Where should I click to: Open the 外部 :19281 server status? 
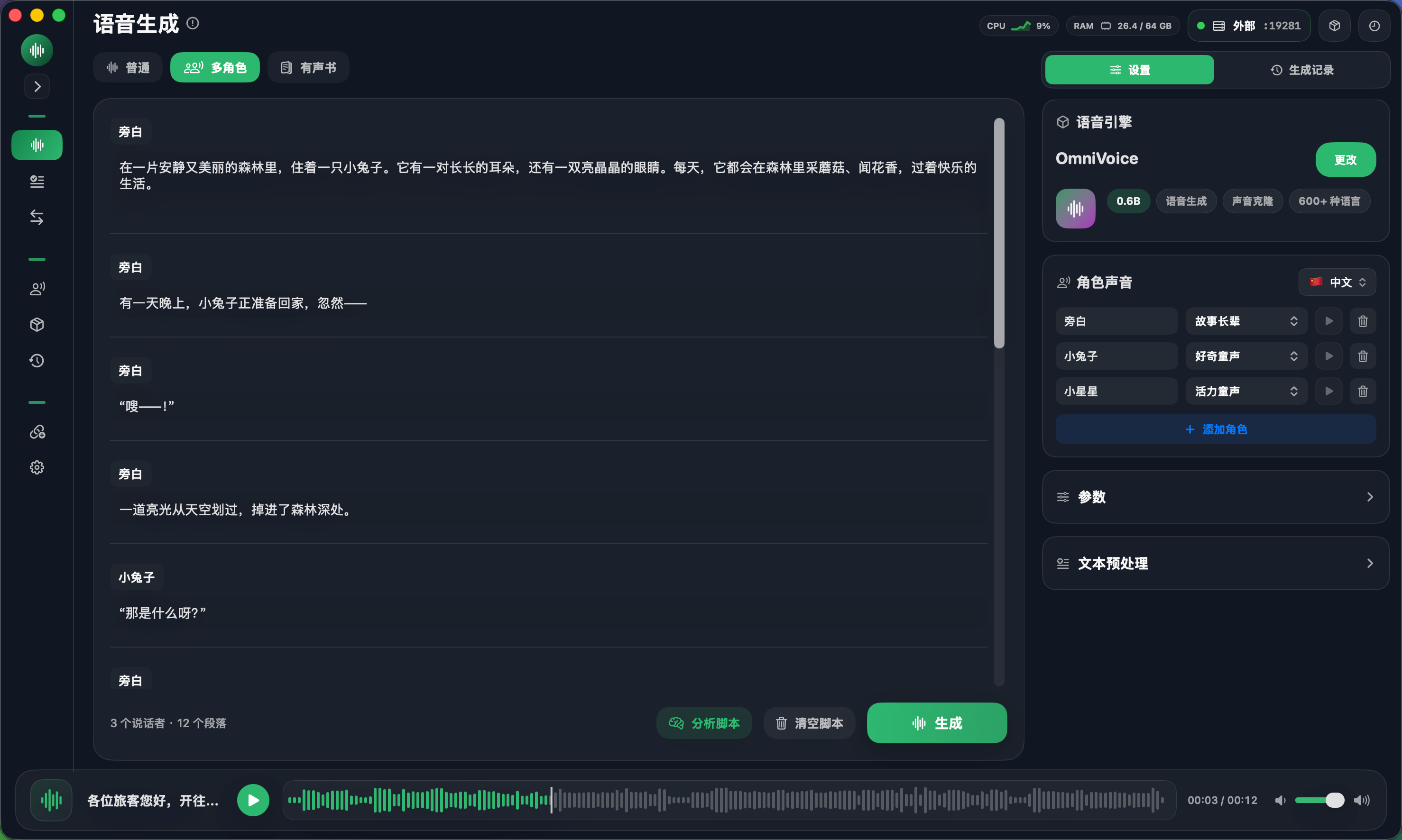click(1249, 26)
